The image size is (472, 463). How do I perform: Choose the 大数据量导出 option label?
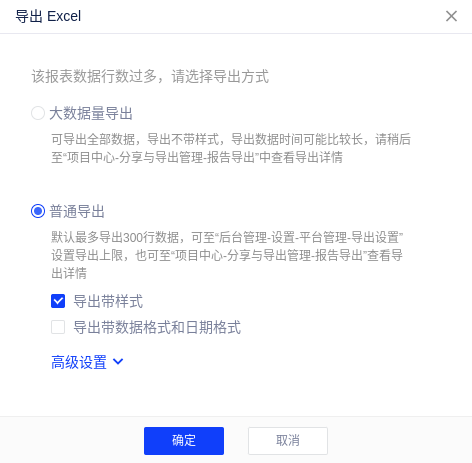pyautogui.click(x=91, y=113)
